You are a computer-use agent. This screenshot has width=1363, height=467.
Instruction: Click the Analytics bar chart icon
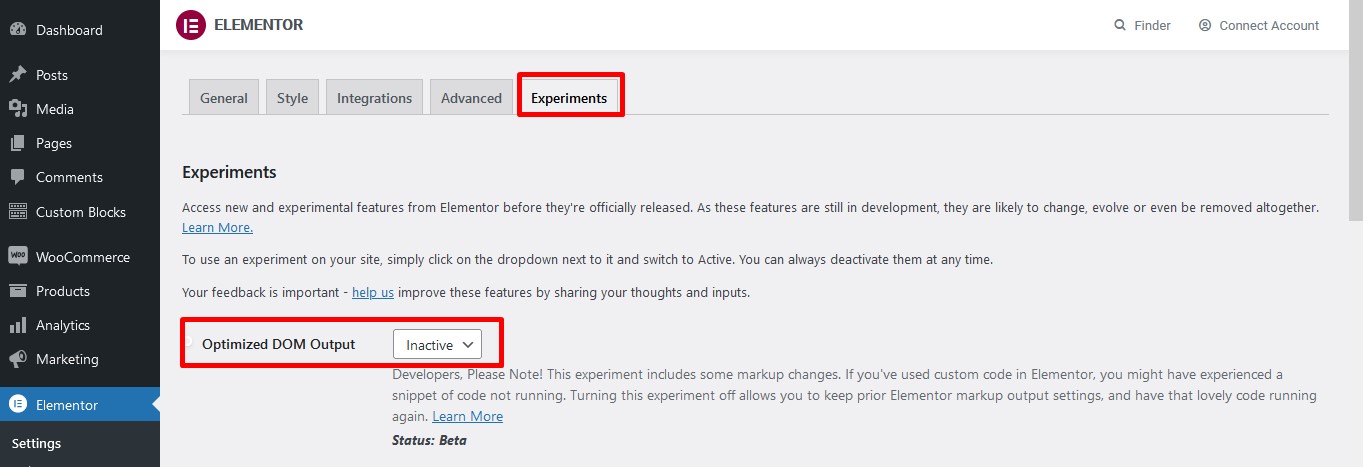pos(18,325)
